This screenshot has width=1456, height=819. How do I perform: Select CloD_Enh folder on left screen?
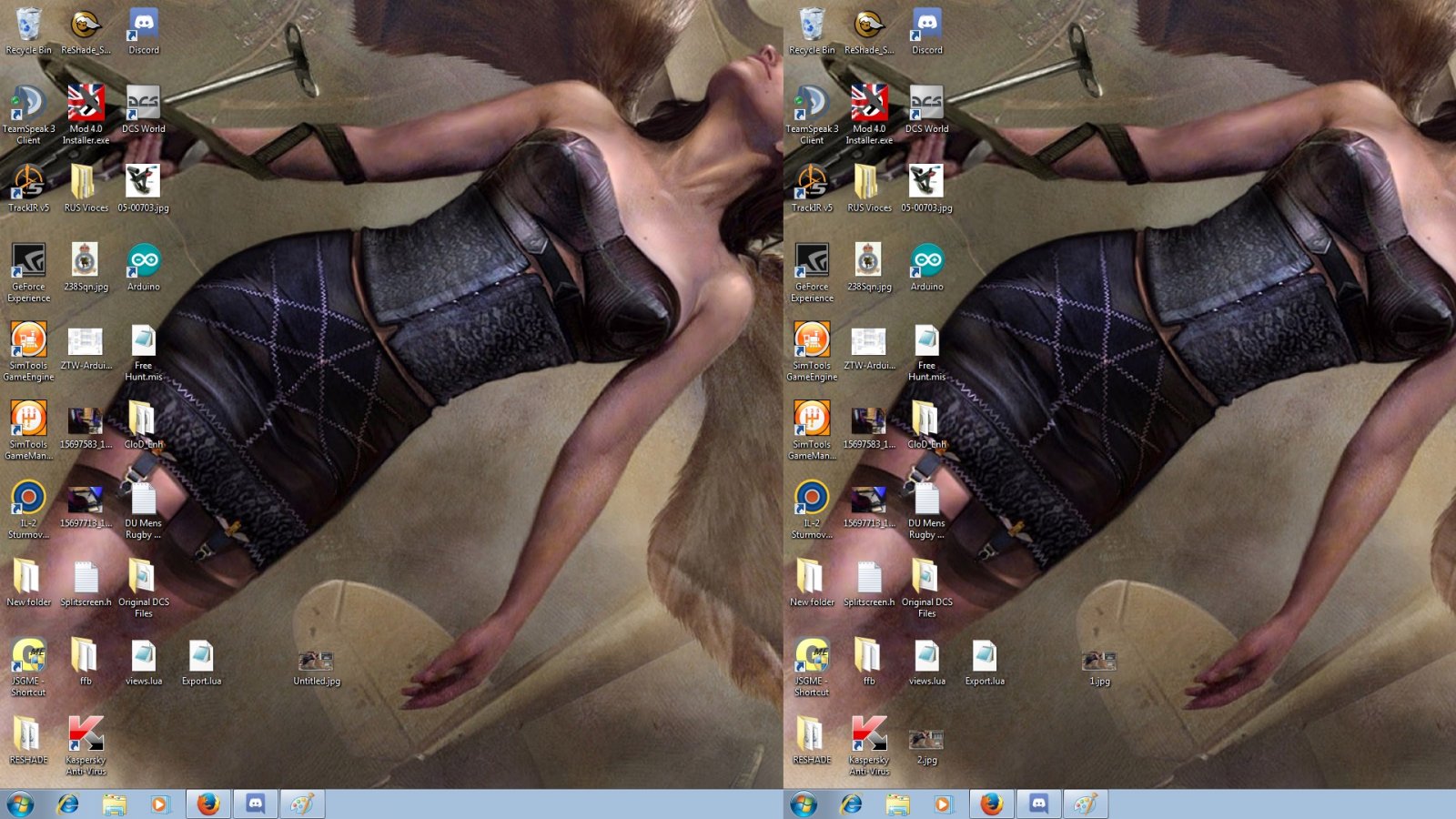point(143,426)
